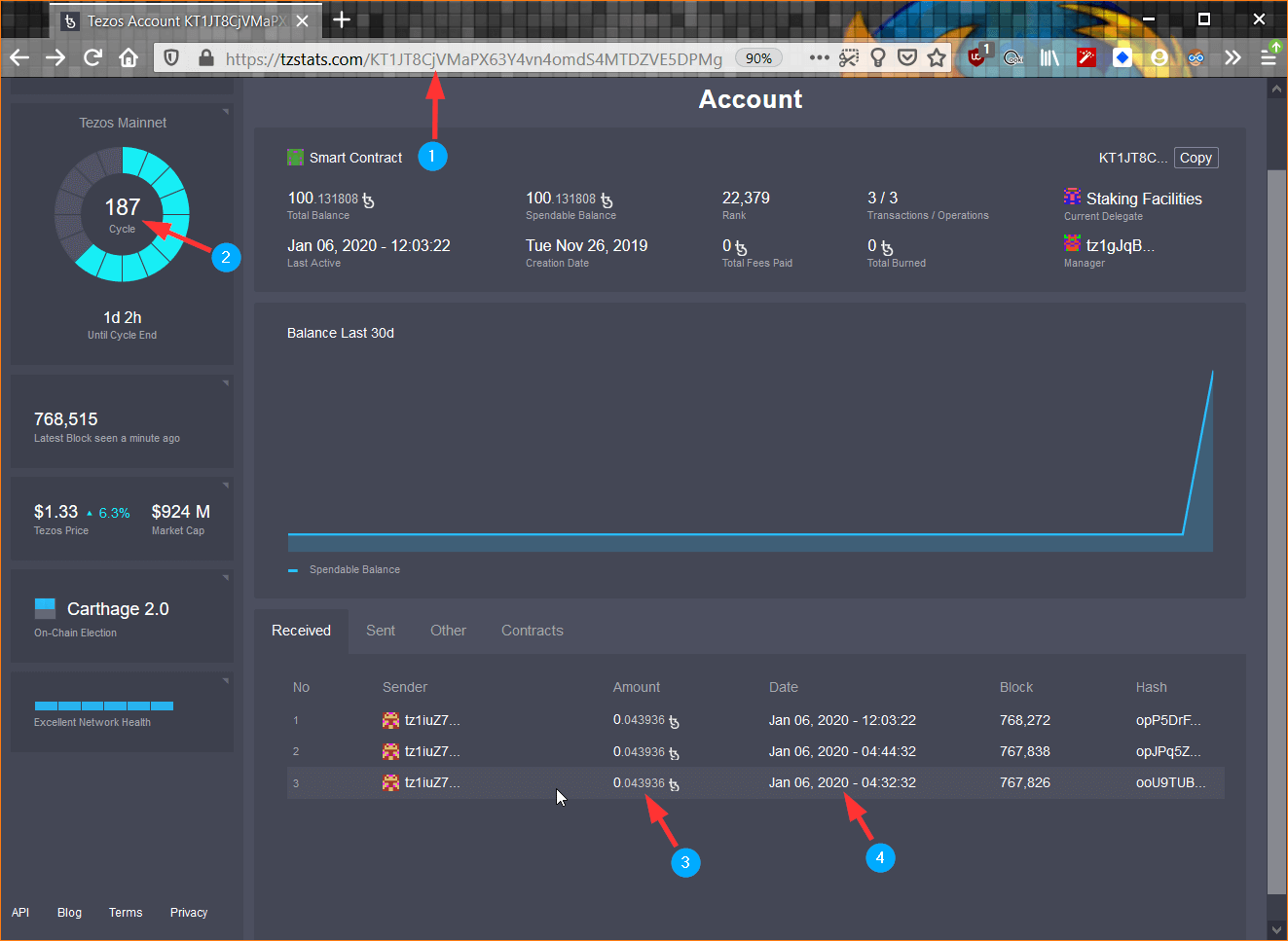Bookmark this page with star icon

pos(937,58)
